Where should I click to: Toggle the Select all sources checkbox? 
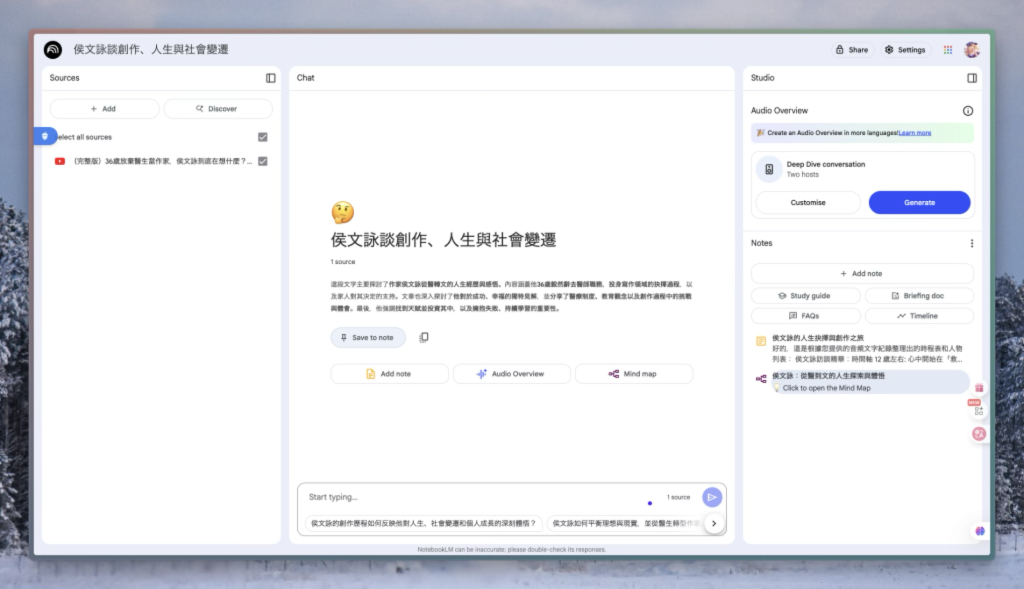click(263, 137)
